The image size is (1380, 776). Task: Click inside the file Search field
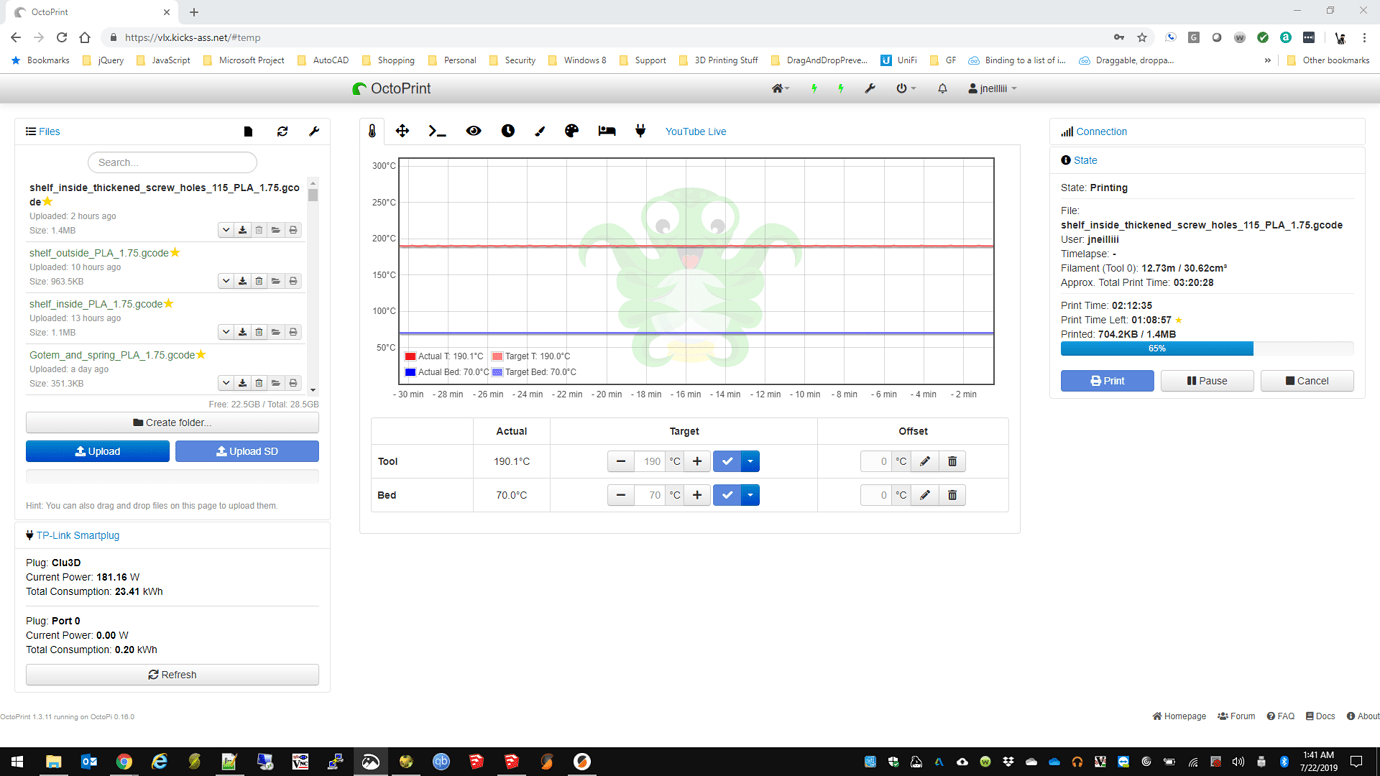click(171, 161)
